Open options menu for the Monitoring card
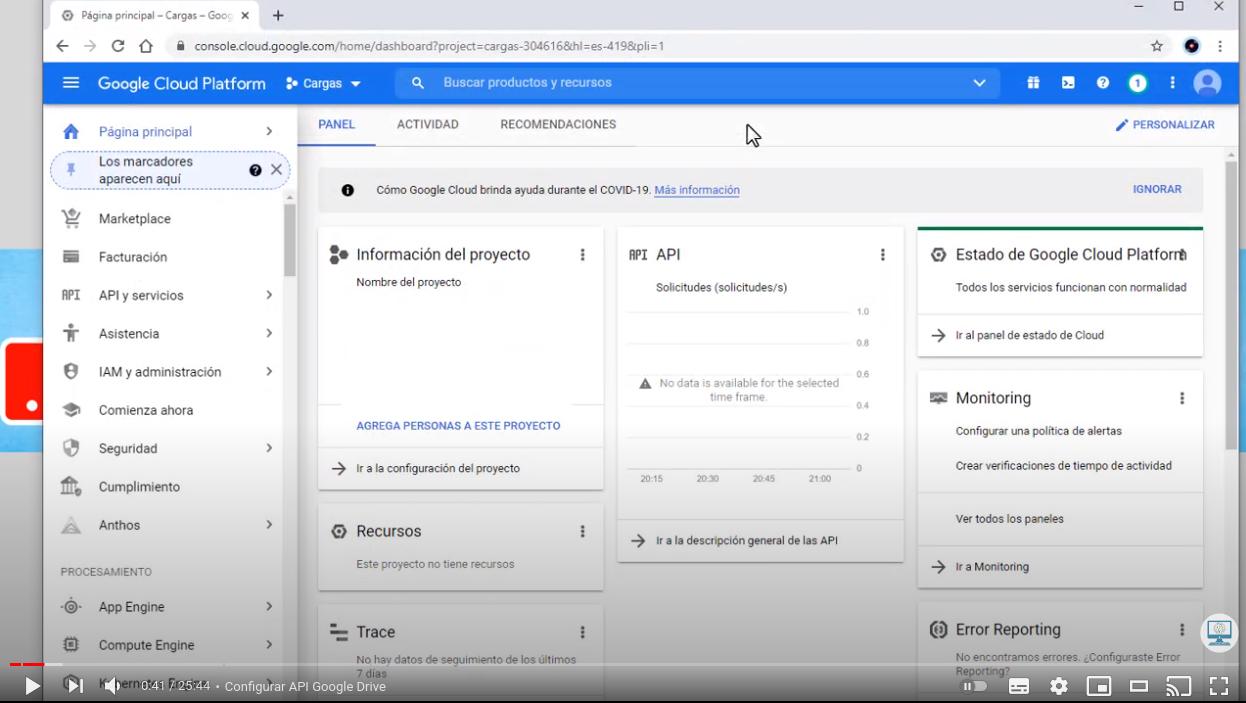 point(1182,398)
